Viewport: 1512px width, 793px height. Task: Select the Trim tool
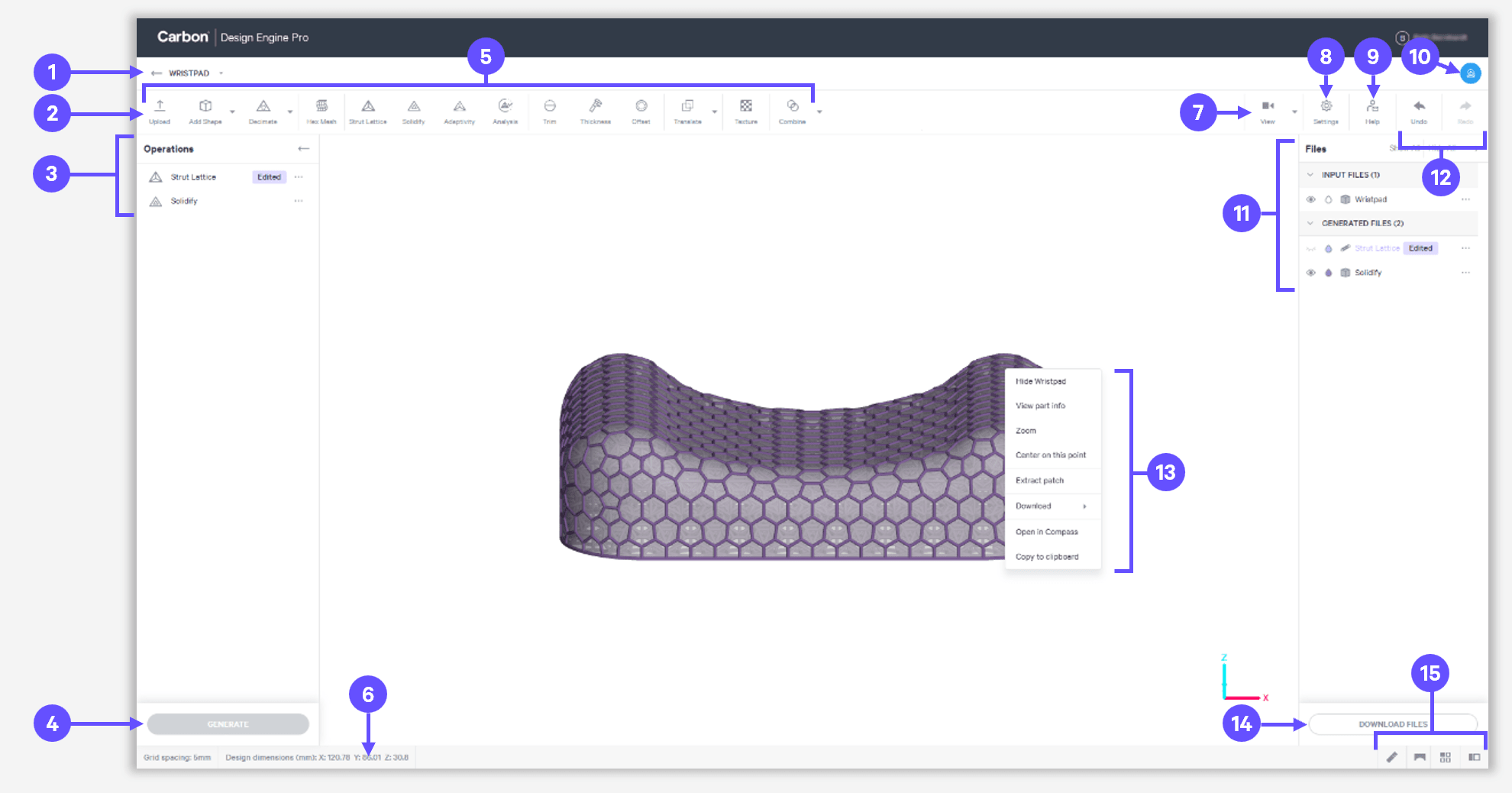click(x=550, y=111)
